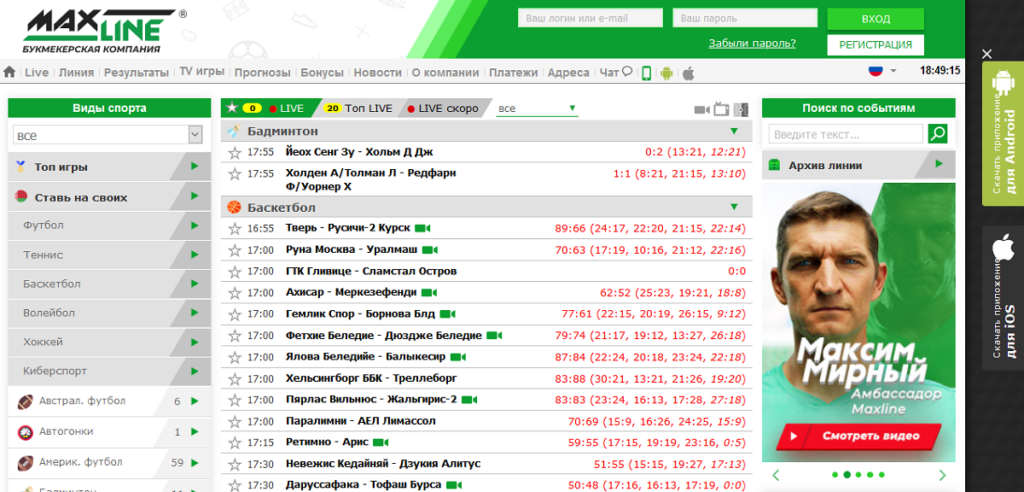Collapse the Баскетбол section
The height and width of the screenshot is (492, 1024).
[x=734, y=207]
